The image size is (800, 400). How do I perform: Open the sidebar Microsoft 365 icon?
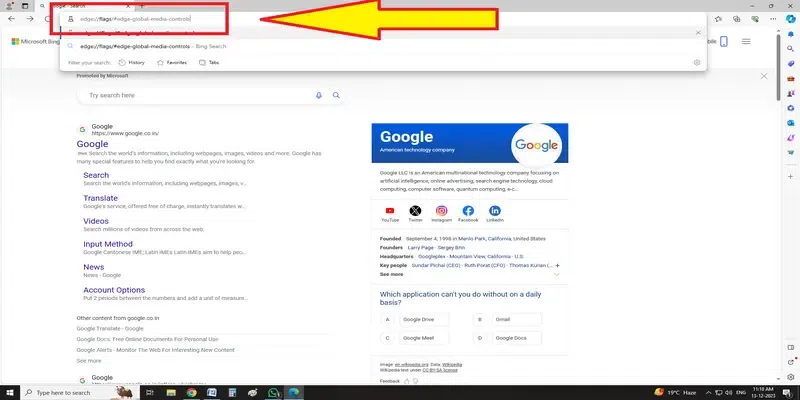tap(791, 108)
